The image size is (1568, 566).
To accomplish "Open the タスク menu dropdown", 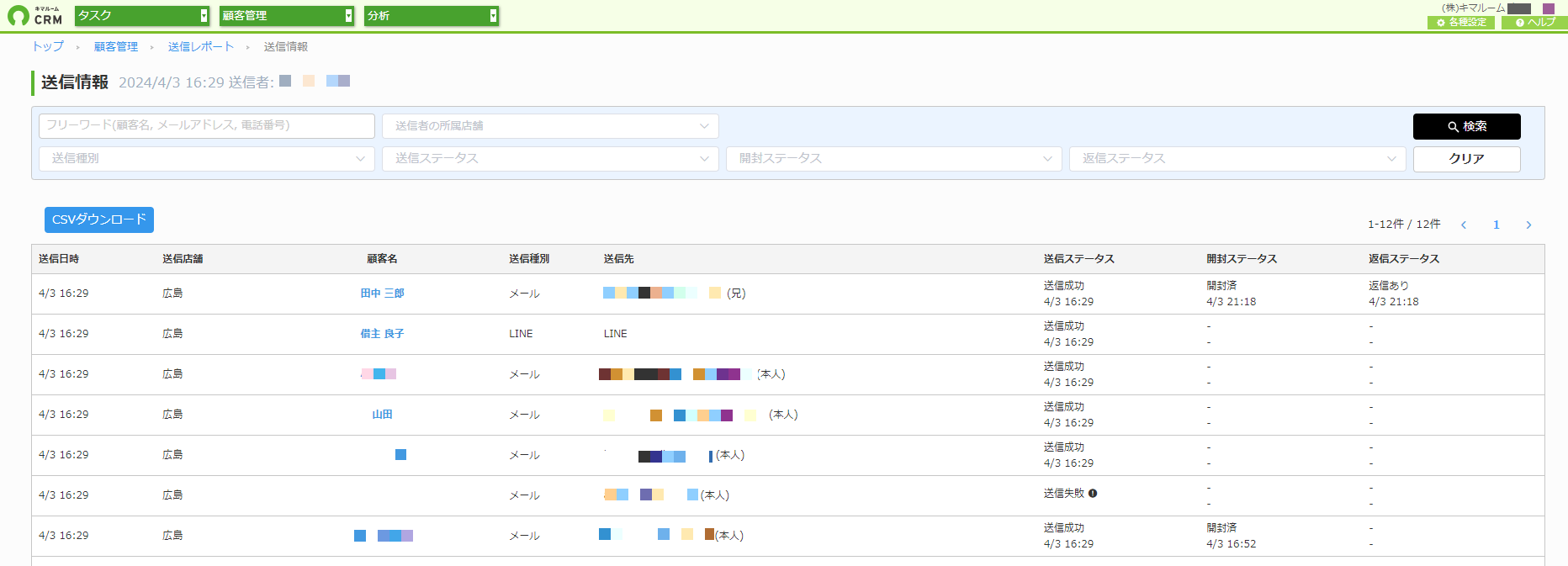I will [141, 15].
